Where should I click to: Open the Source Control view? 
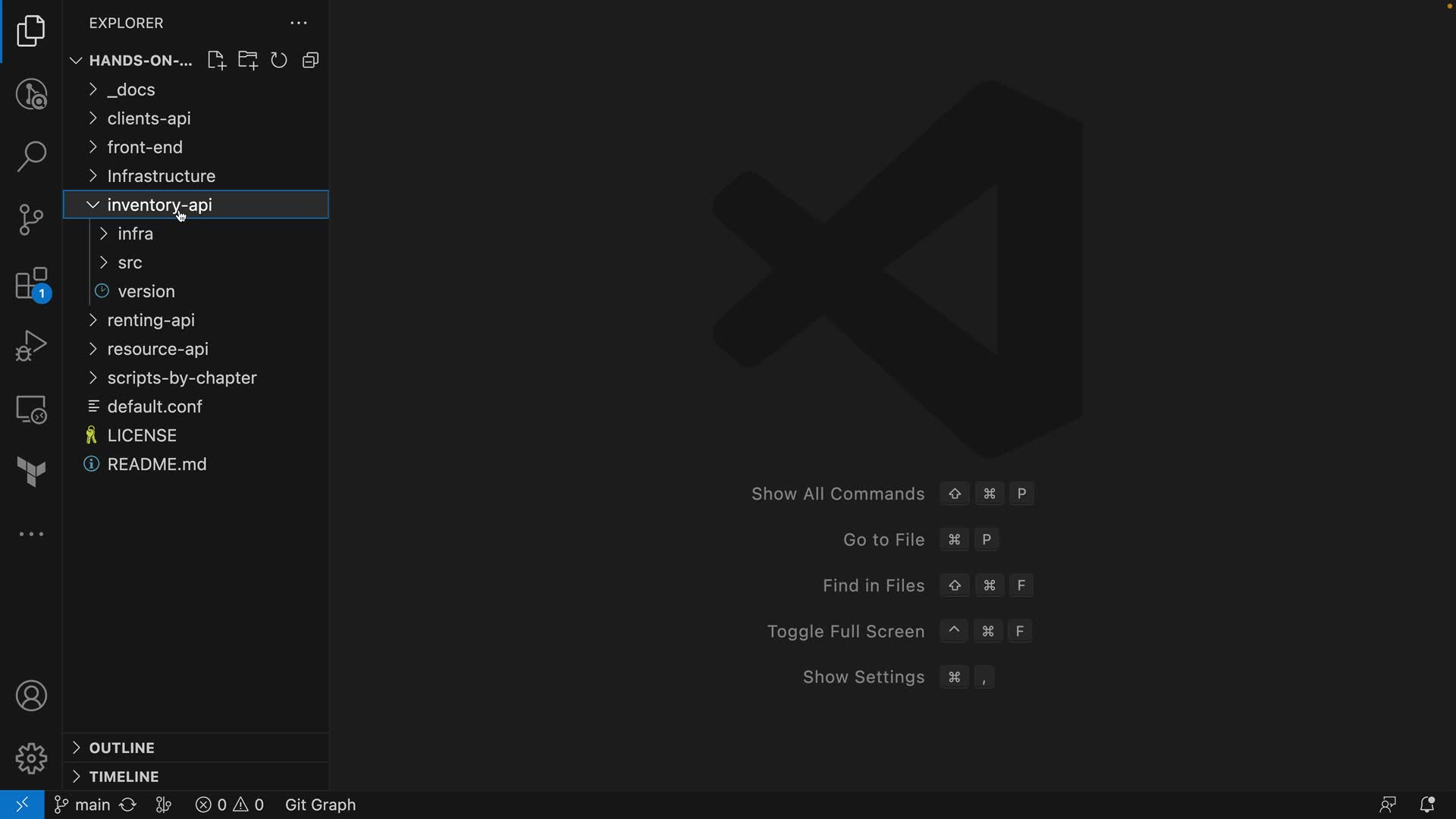31,220
